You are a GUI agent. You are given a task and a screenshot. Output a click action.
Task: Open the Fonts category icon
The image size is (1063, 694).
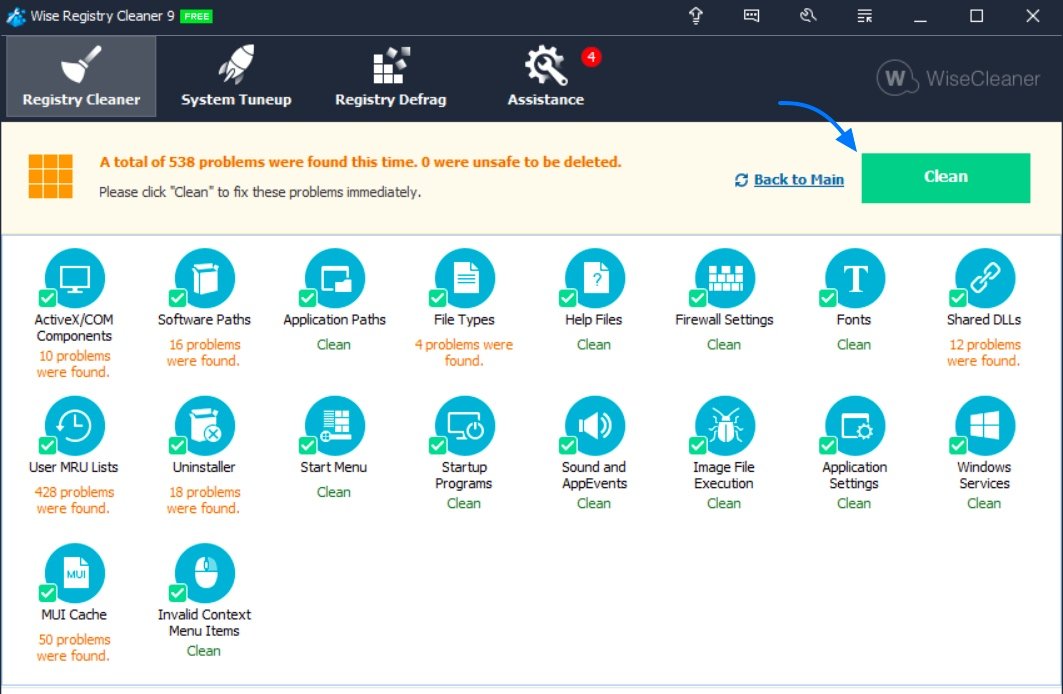[x=855, y=278]
